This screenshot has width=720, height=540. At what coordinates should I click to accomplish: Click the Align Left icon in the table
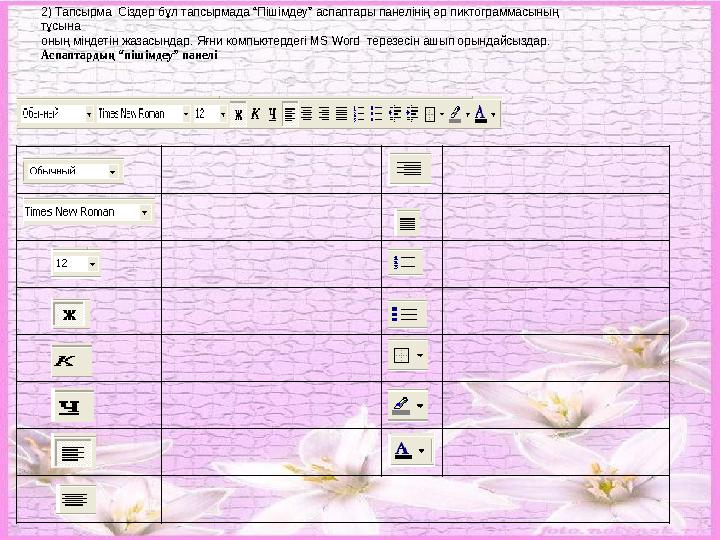(x=73, y=452)
